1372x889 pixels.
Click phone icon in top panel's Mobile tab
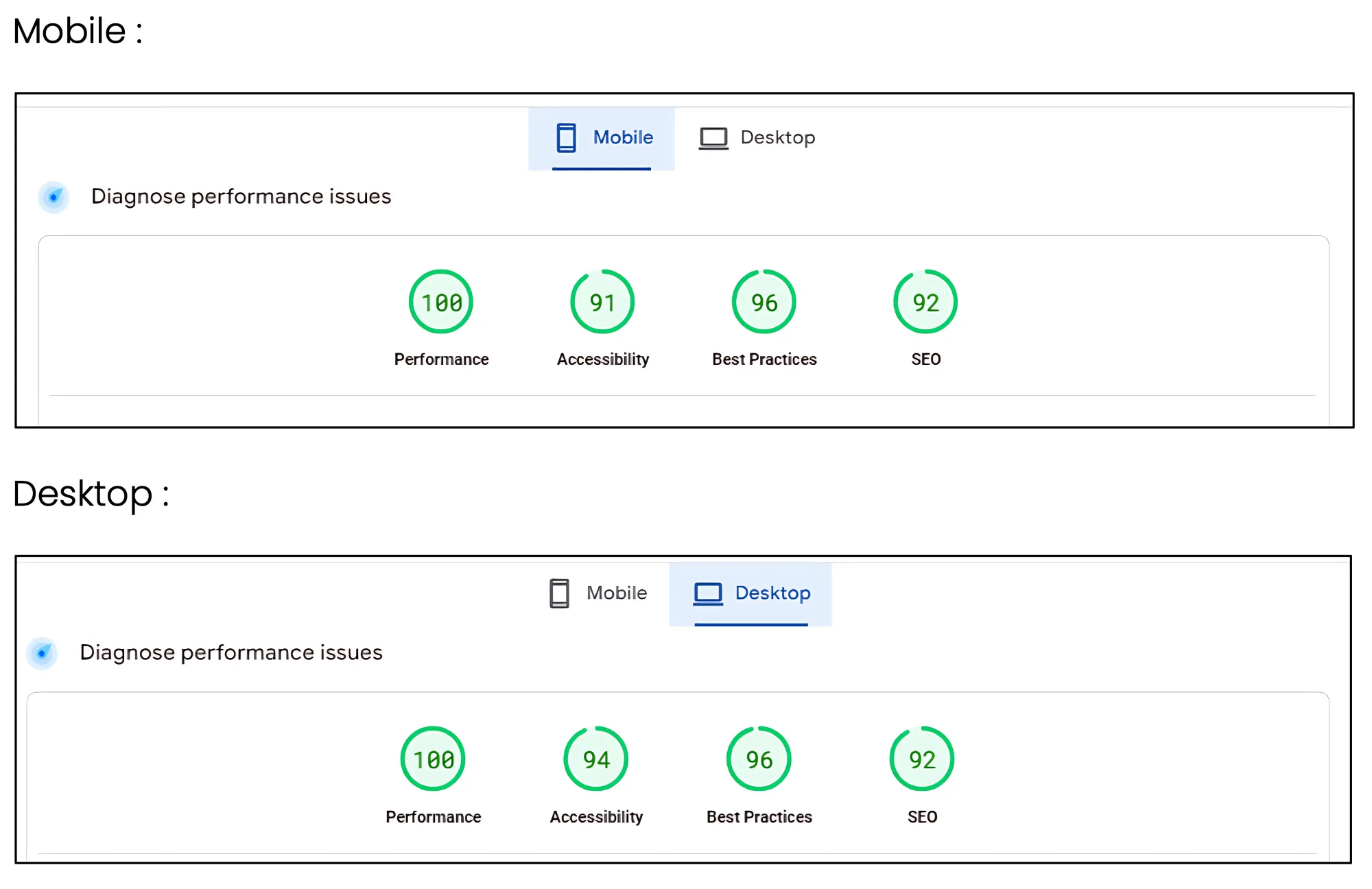point(566,138)
